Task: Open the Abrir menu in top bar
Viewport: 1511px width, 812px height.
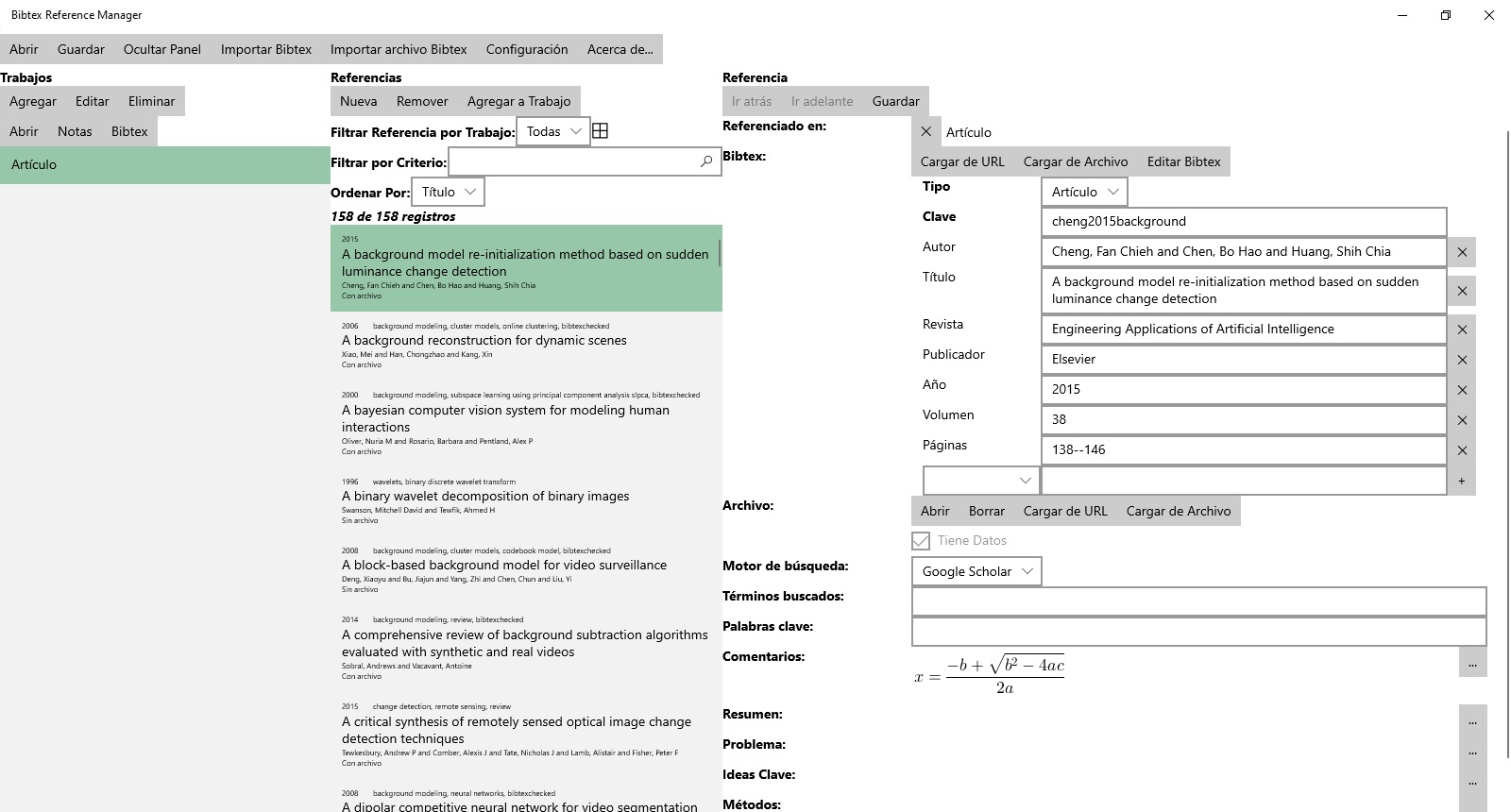Action: [x=25, y=49]
